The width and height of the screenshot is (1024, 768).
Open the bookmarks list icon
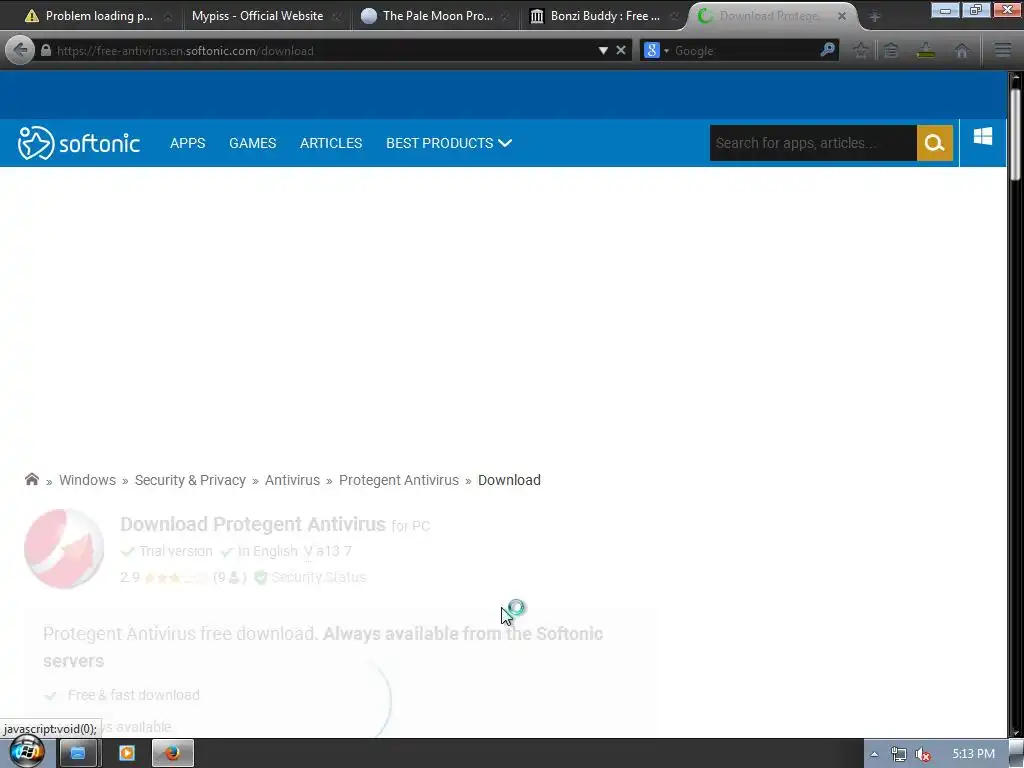tap(891, 50)
